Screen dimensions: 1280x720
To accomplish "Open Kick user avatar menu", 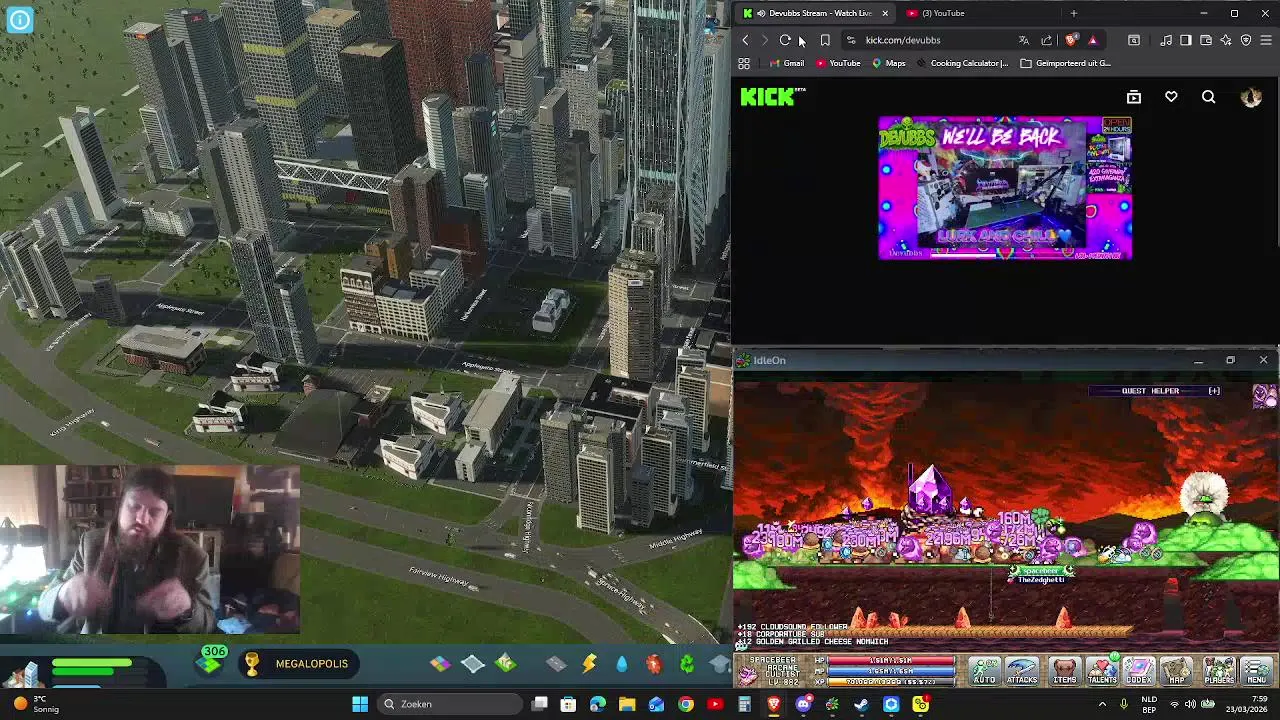I will (x=1251, y=97).
